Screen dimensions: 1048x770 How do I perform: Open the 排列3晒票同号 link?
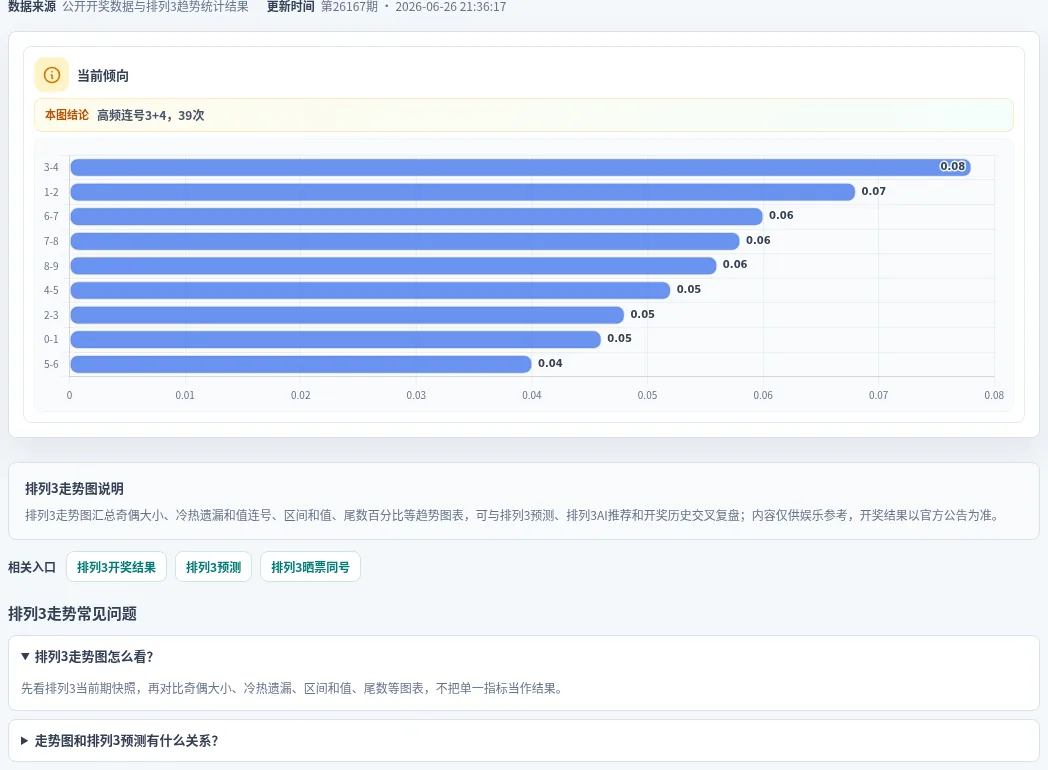tap(310, 567)
